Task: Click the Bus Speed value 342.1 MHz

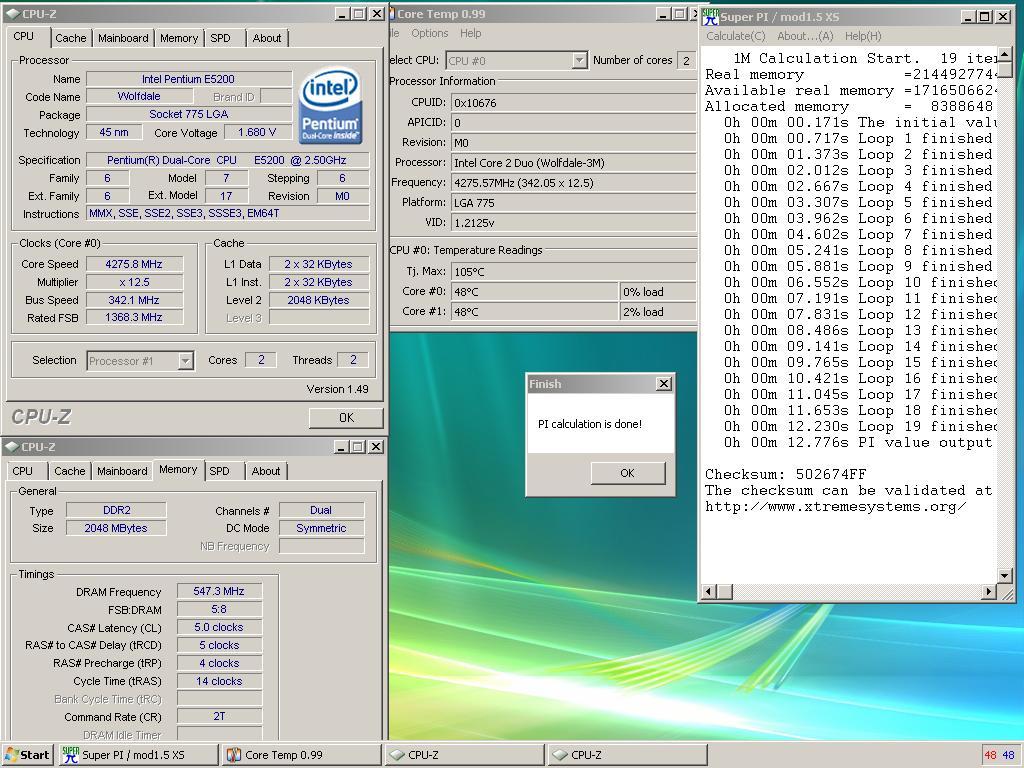Action: tap(134, 300)
